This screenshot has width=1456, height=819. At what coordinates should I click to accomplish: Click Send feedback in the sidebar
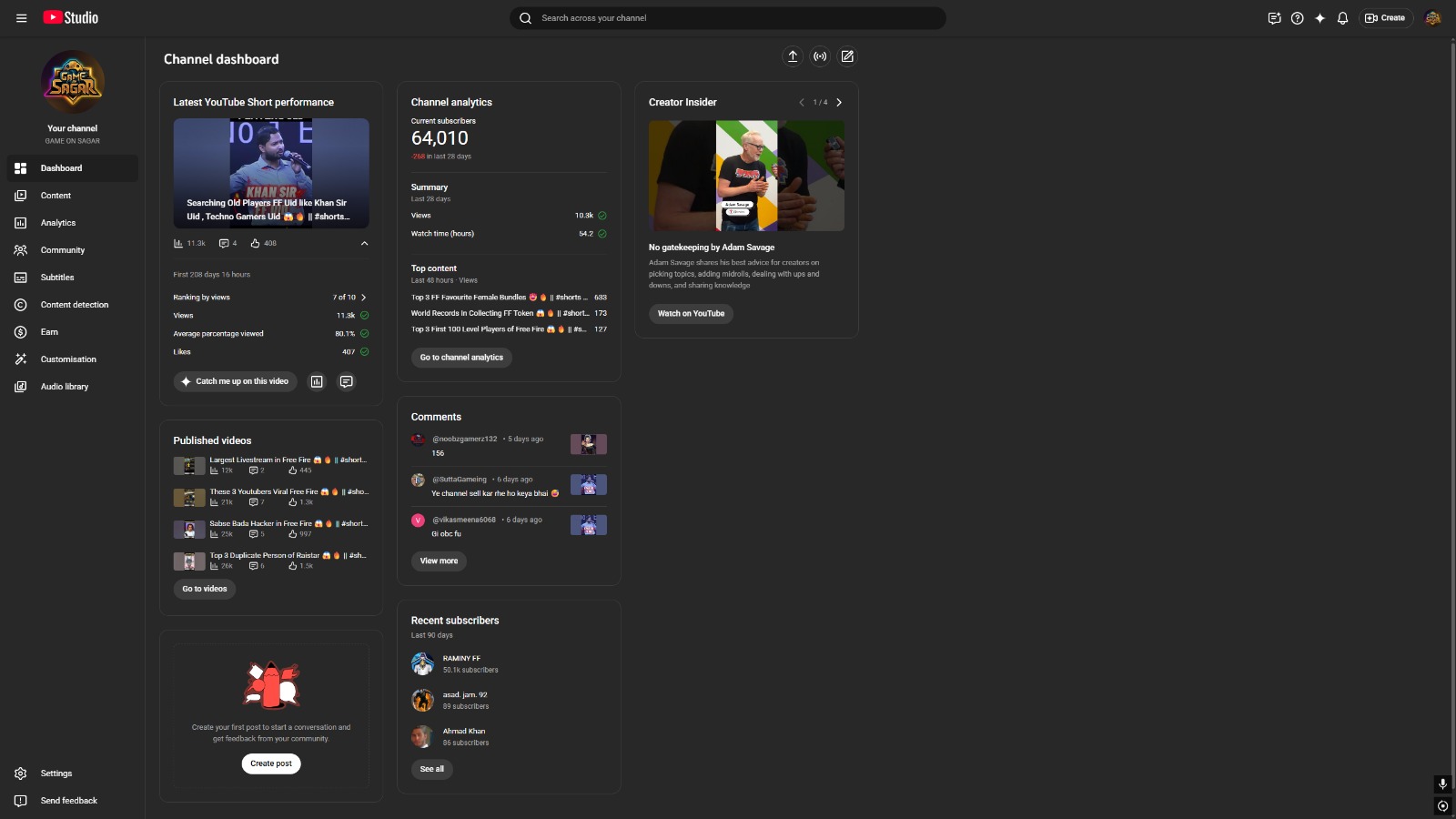point(73,801)
